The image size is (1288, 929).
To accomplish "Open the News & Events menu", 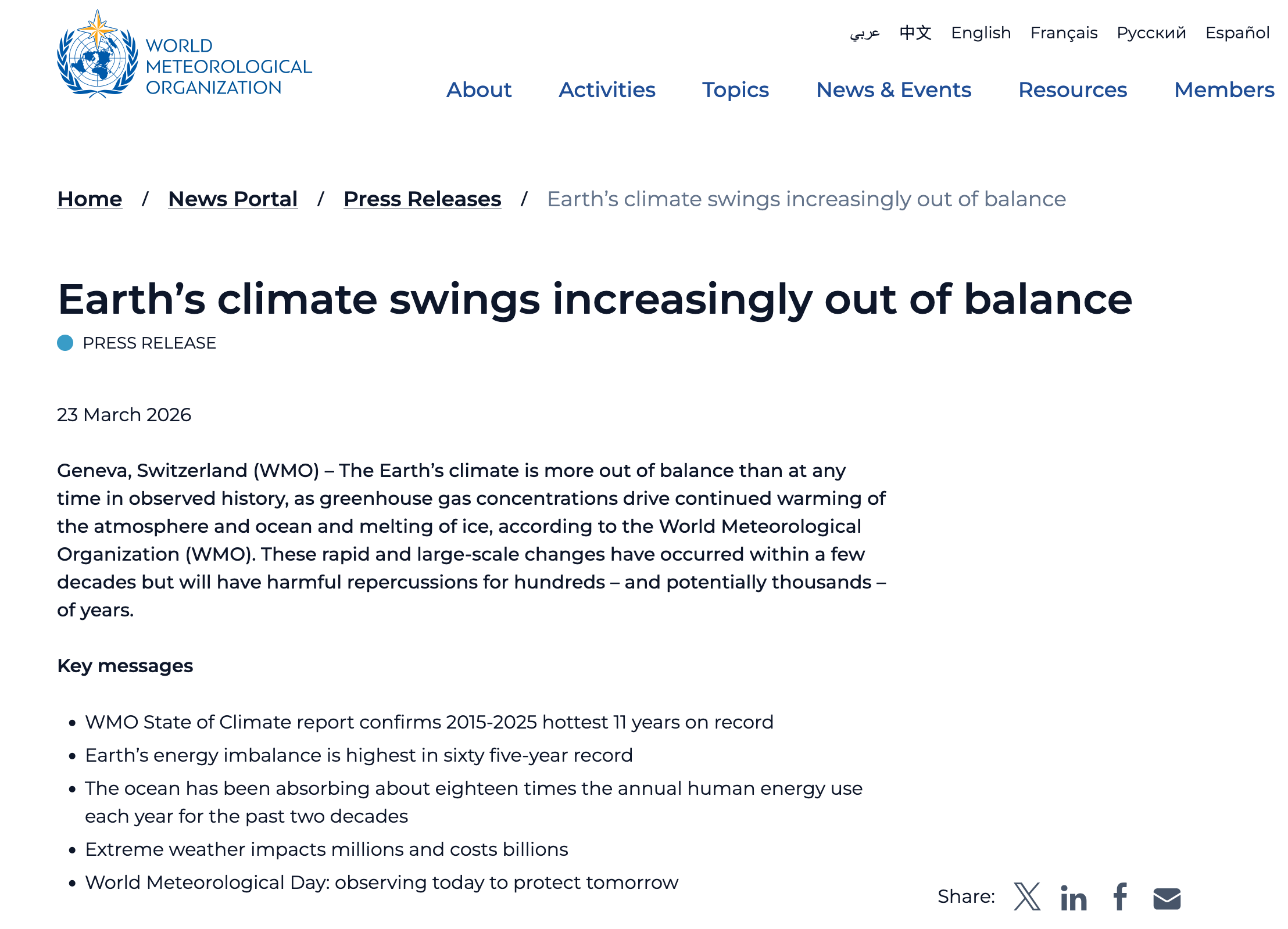I will (x=893, y=90).
